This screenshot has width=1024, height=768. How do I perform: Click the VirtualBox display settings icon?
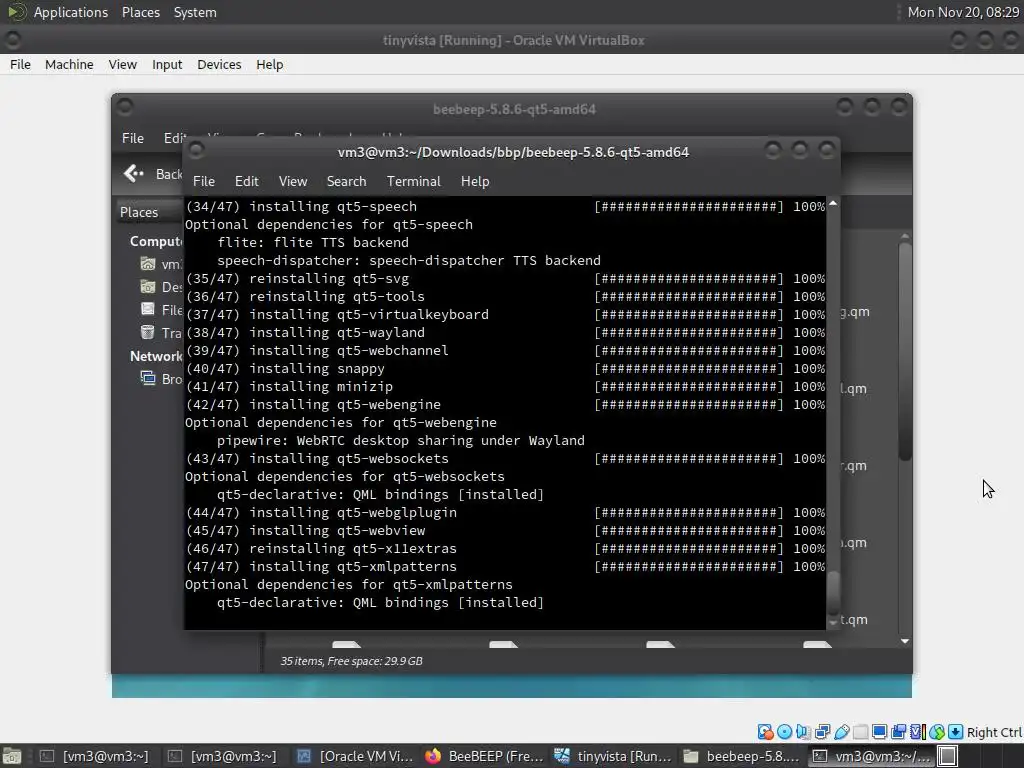880,732
